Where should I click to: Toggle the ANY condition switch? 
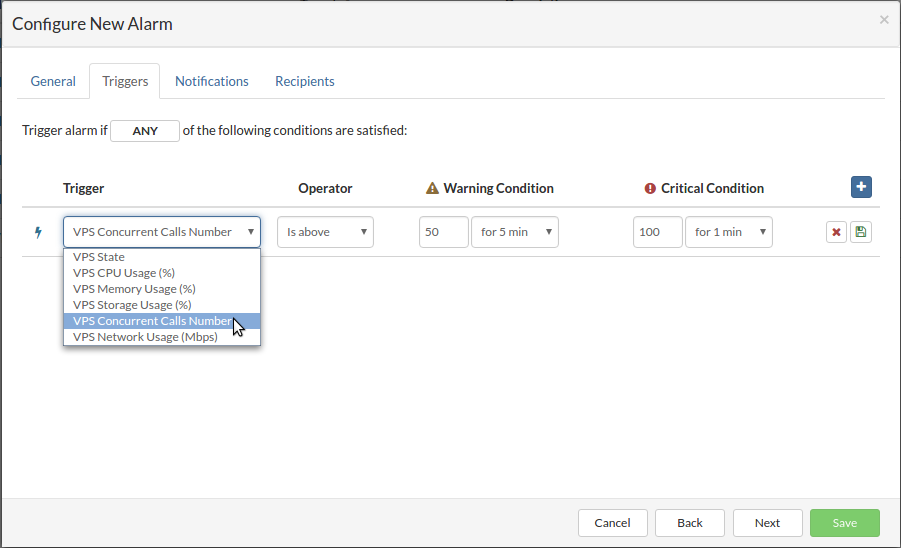(145, 131)
